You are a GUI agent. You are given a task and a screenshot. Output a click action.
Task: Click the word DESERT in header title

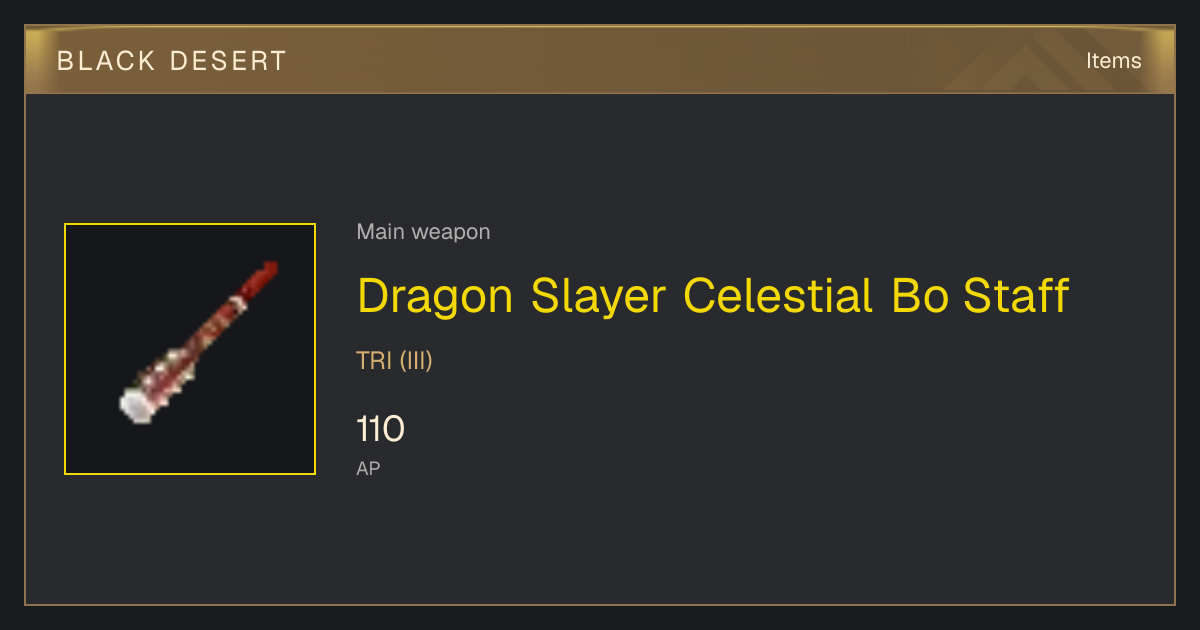[x=229, y=61]
